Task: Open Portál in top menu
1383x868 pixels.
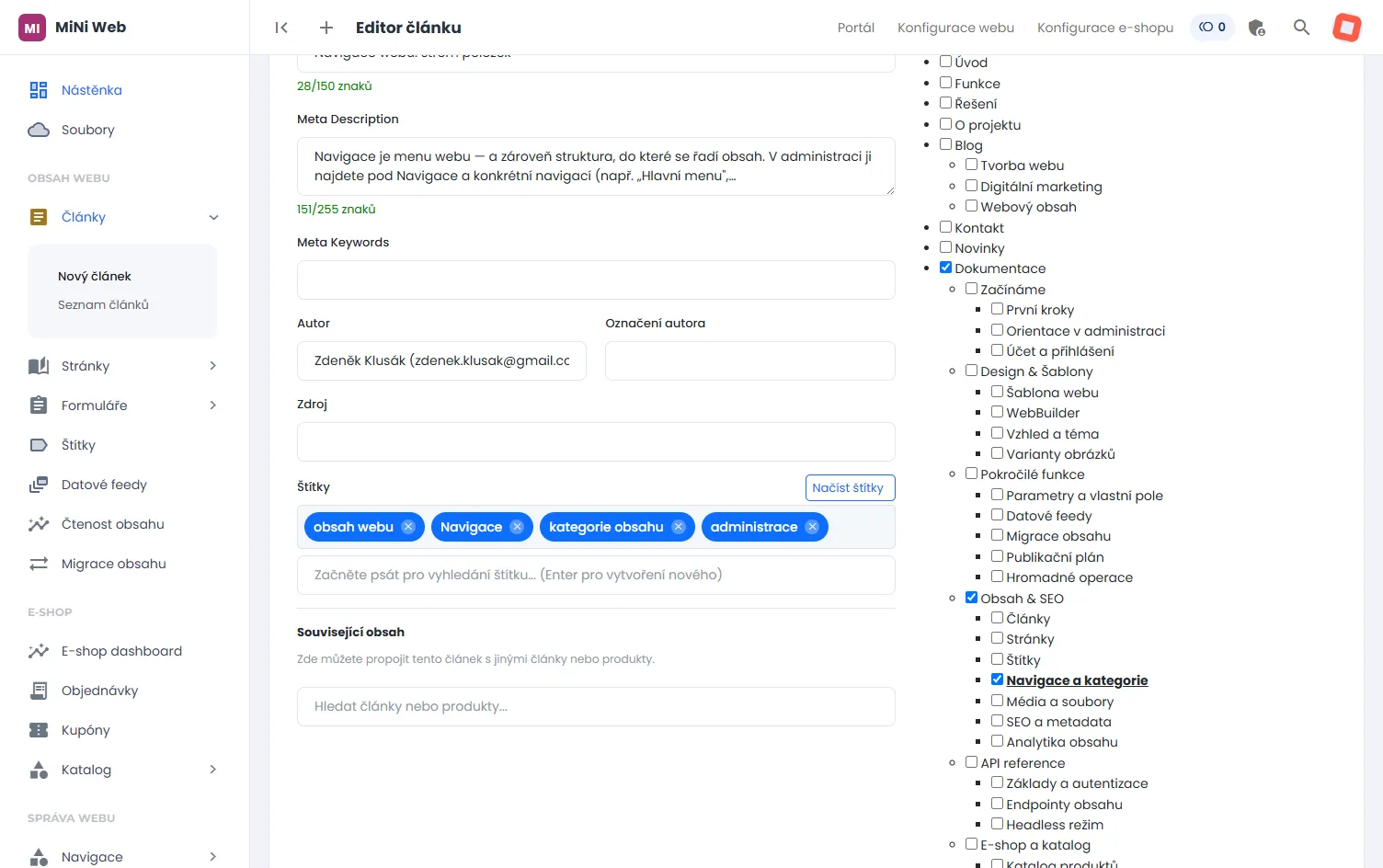Action: (x=855, y=28)
